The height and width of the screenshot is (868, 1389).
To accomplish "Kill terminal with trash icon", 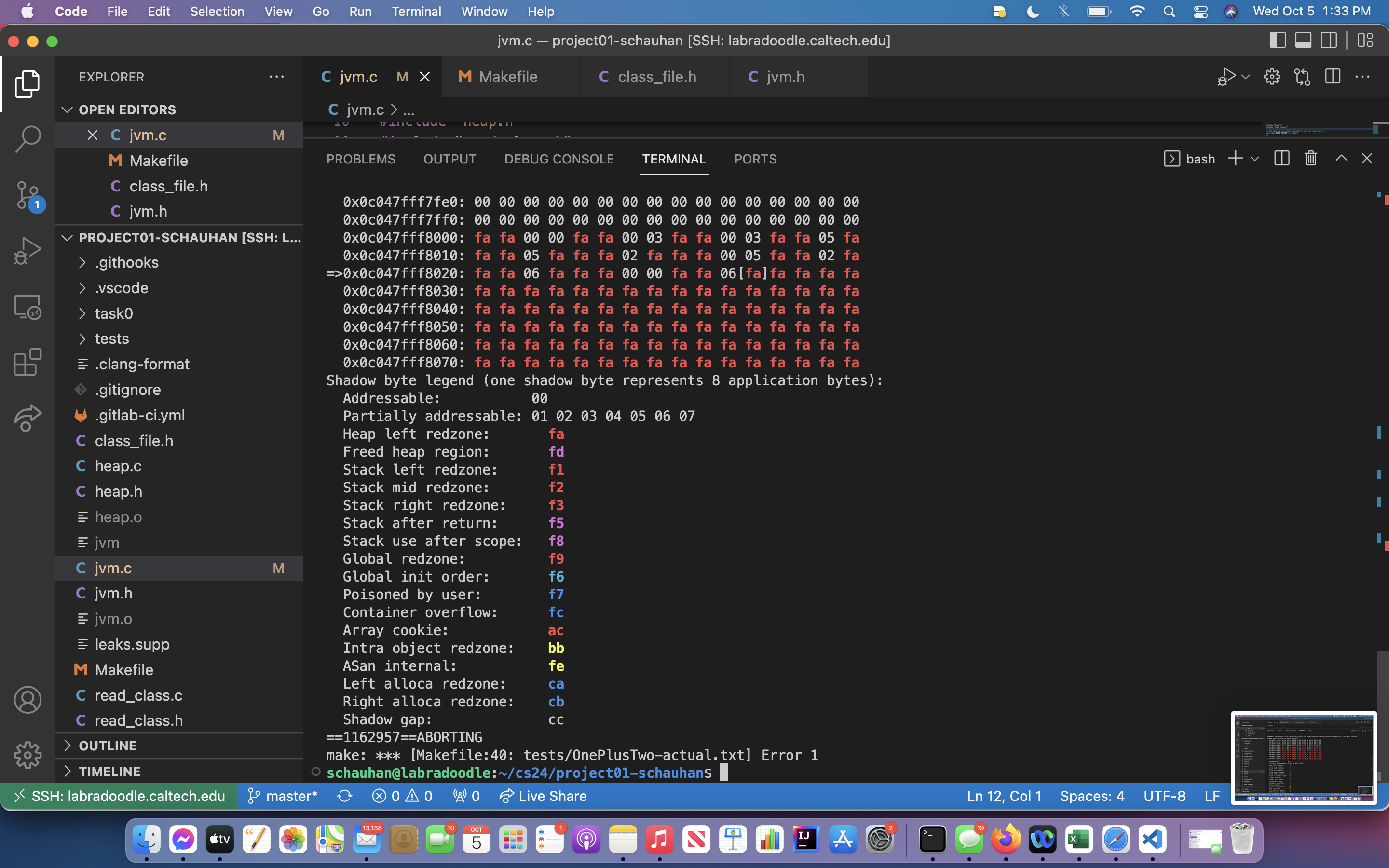I will [x=1310, y=159].
